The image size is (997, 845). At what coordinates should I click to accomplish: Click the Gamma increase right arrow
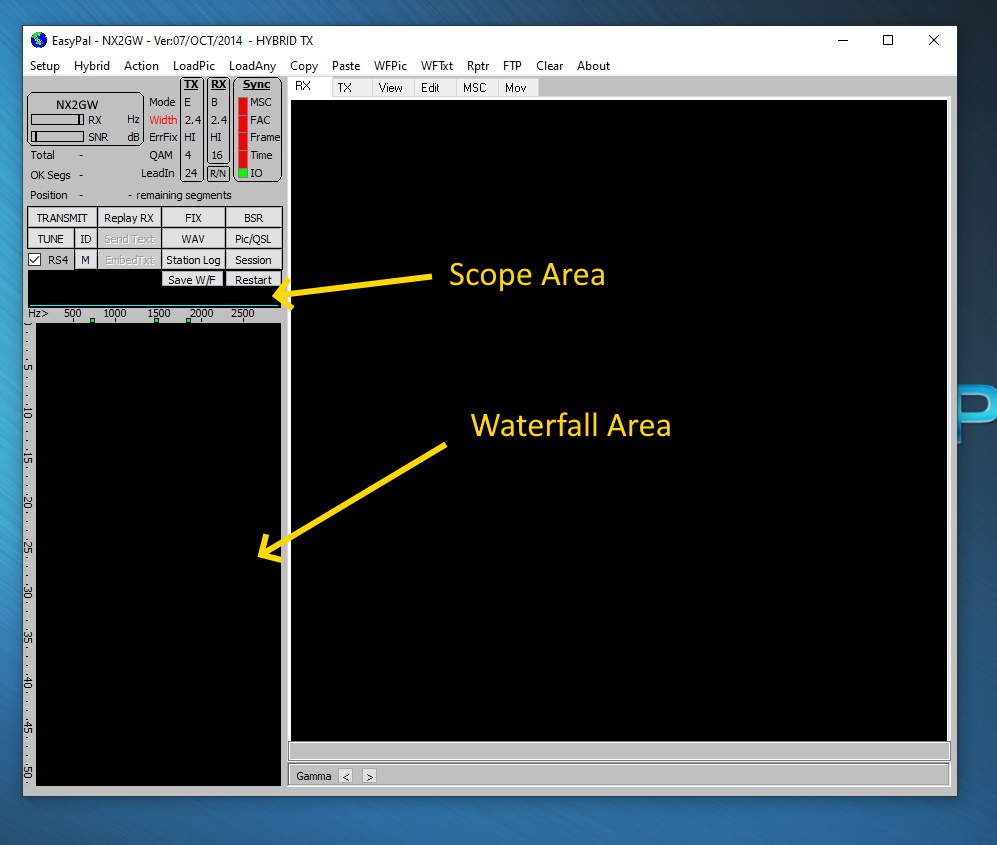point(369,776)
